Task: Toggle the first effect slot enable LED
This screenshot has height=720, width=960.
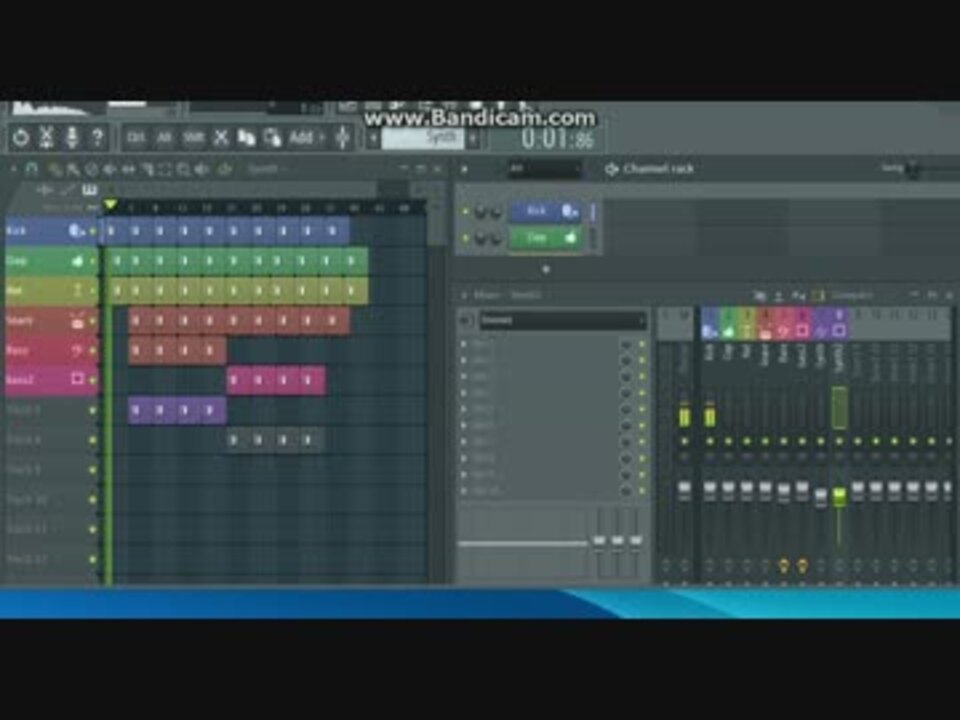Action: click(642, 345)
